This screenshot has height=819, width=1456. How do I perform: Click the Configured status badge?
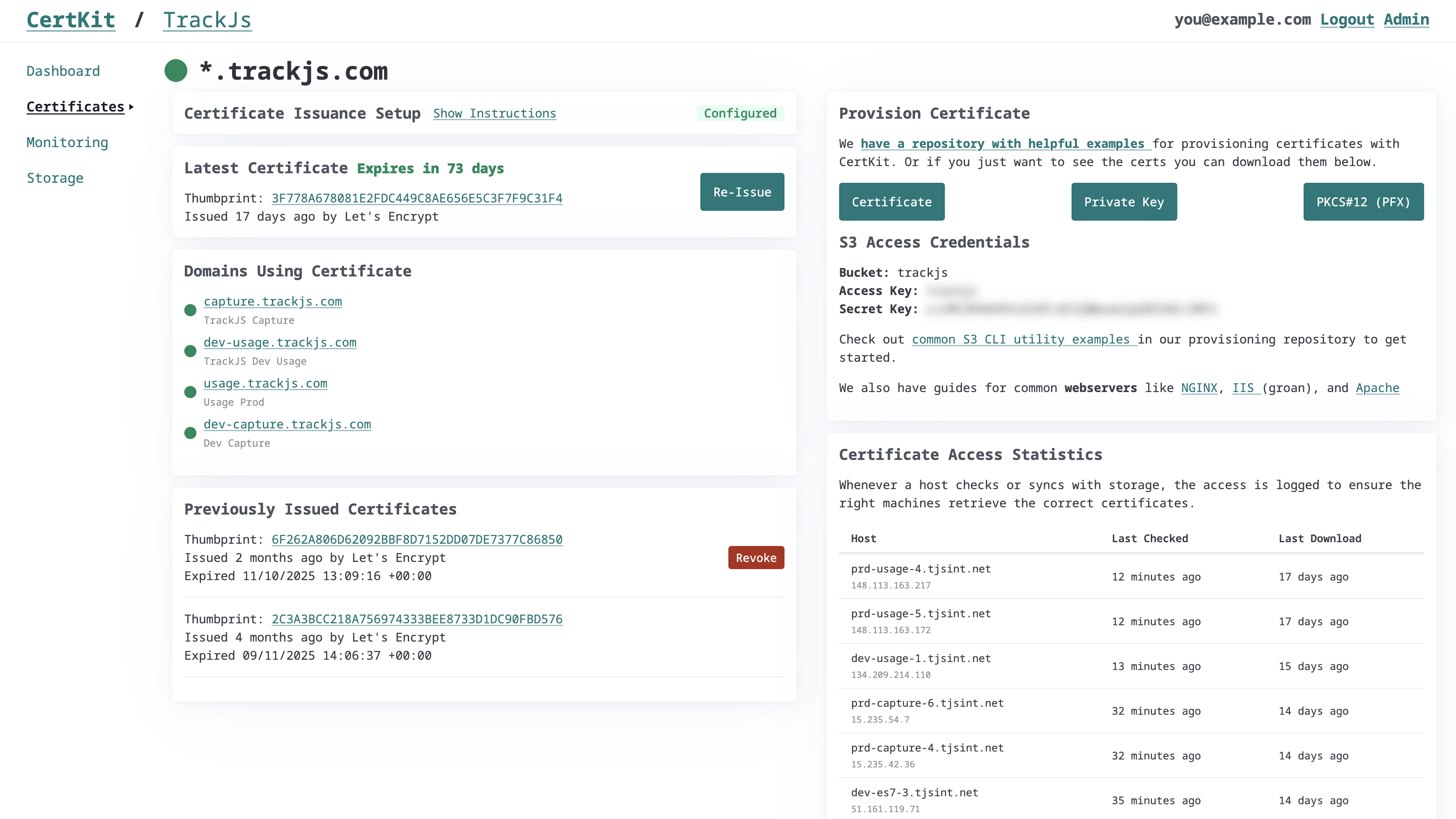[x=740, y=114]
